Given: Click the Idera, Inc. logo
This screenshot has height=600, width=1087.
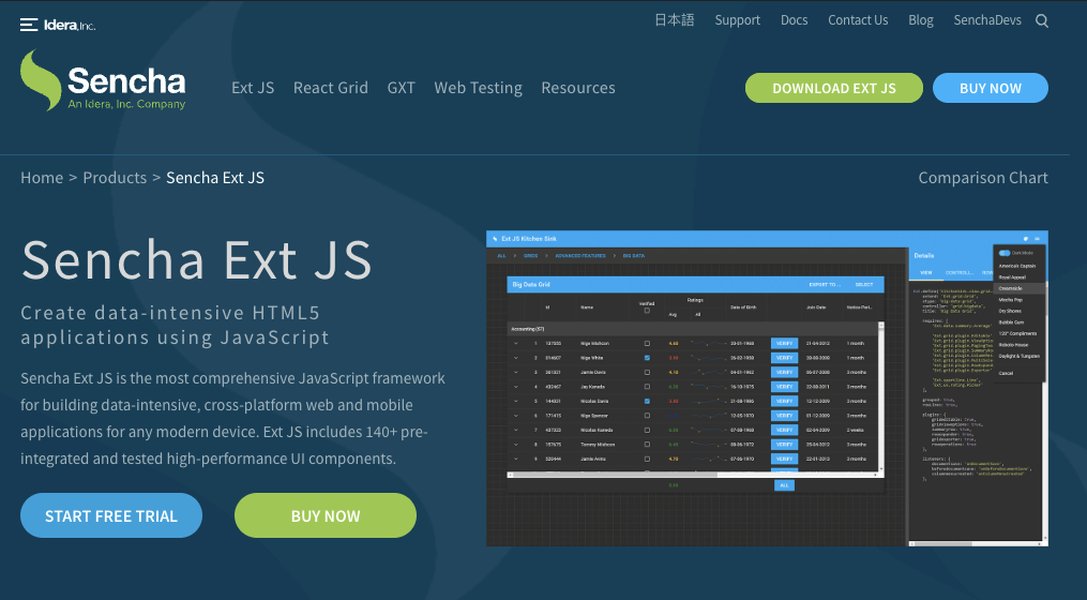Looking at the screenshot, I should click(69, 26).
